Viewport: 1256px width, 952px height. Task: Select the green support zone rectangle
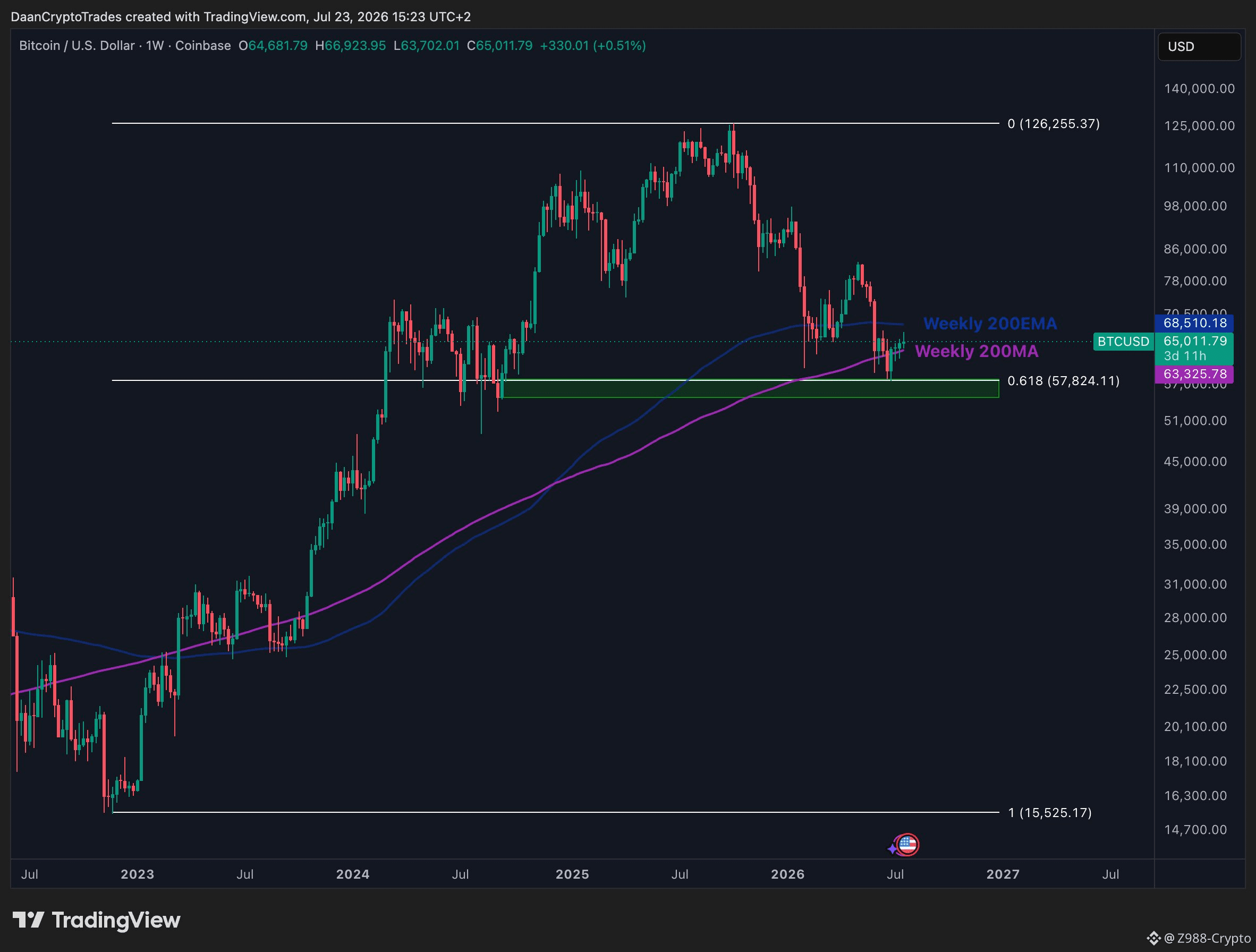click(751, 388)
